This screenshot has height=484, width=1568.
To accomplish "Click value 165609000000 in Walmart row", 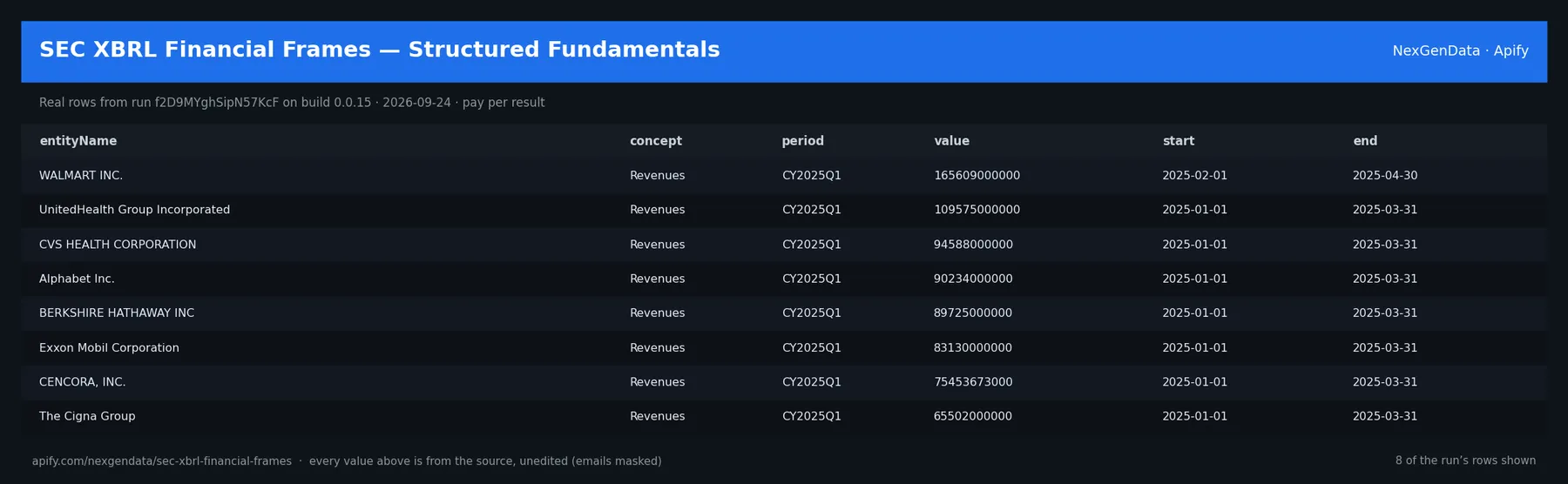I will coord(977,176).
